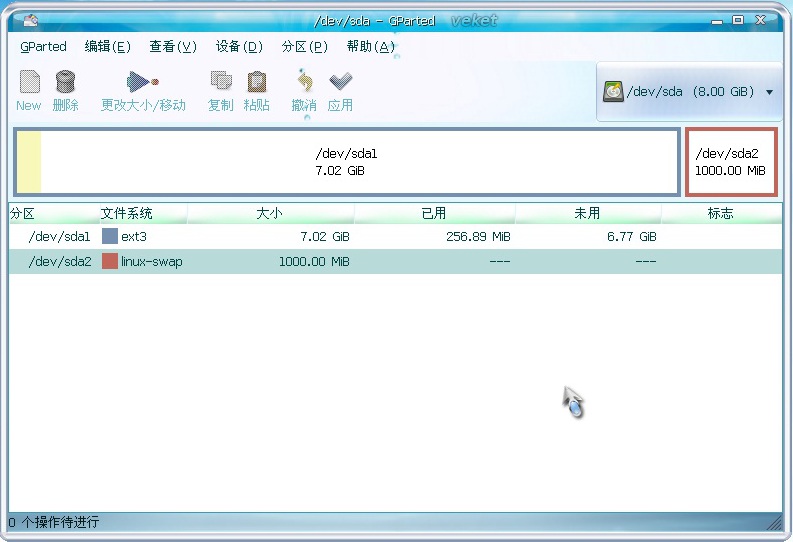Click the linux-swap filesystem text
793x542 pixels.
pos(152,262)
